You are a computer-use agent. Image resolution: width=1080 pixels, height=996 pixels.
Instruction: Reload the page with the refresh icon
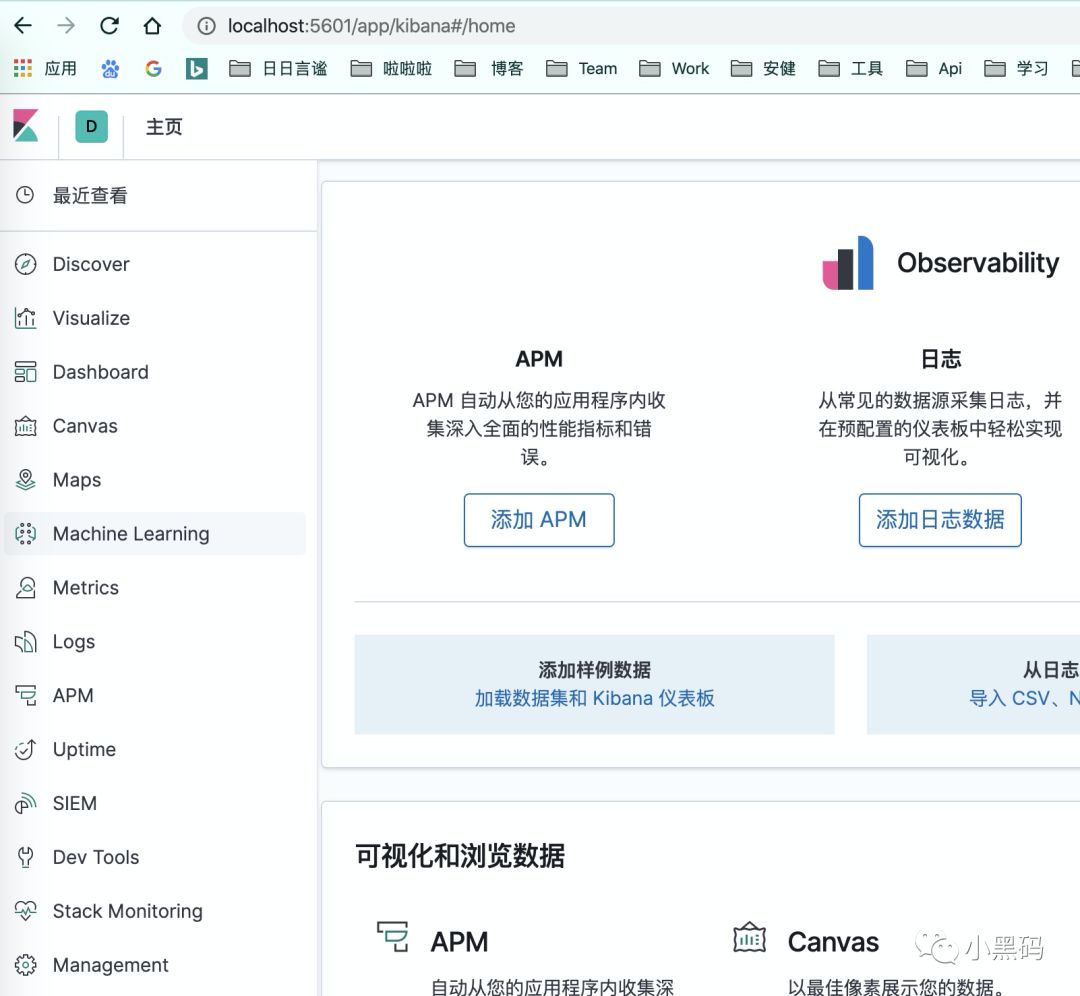110,25
